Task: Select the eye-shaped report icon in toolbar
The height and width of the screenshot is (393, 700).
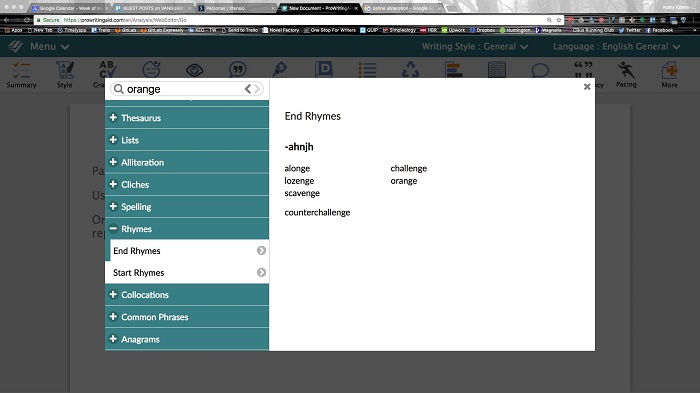Action: 194,70
